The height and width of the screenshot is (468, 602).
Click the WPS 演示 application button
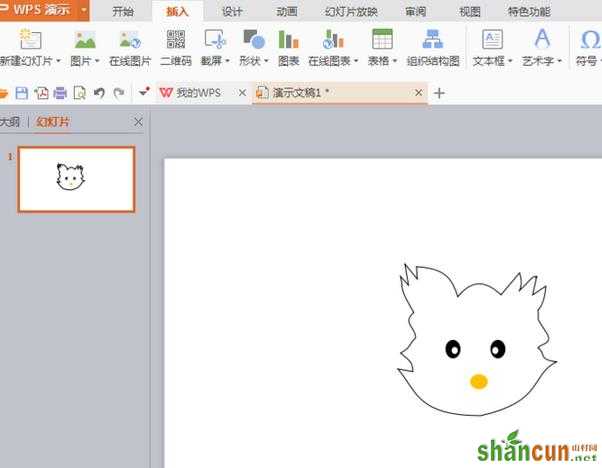click(40, 10)
